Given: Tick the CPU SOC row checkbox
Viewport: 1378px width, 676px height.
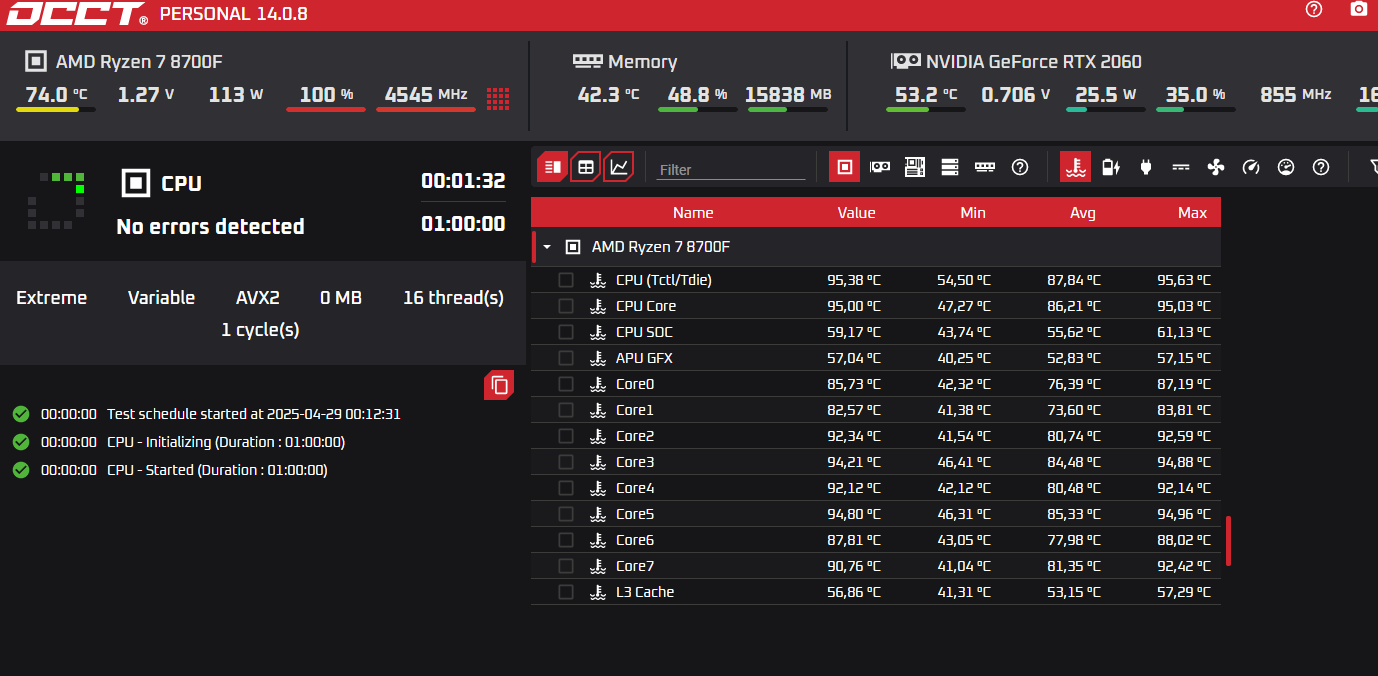Looking at the screenshot, I should tap(566, 332).
